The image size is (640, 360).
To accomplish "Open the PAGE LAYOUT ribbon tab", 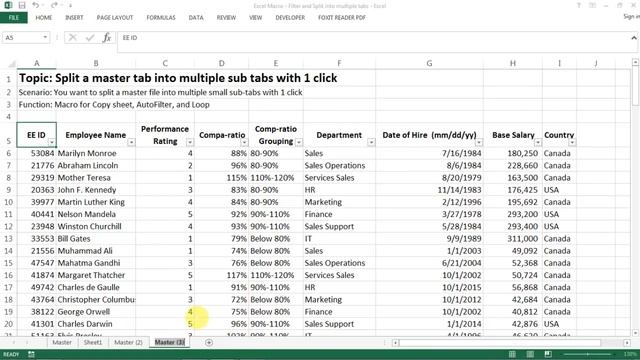I will [115, 18].
